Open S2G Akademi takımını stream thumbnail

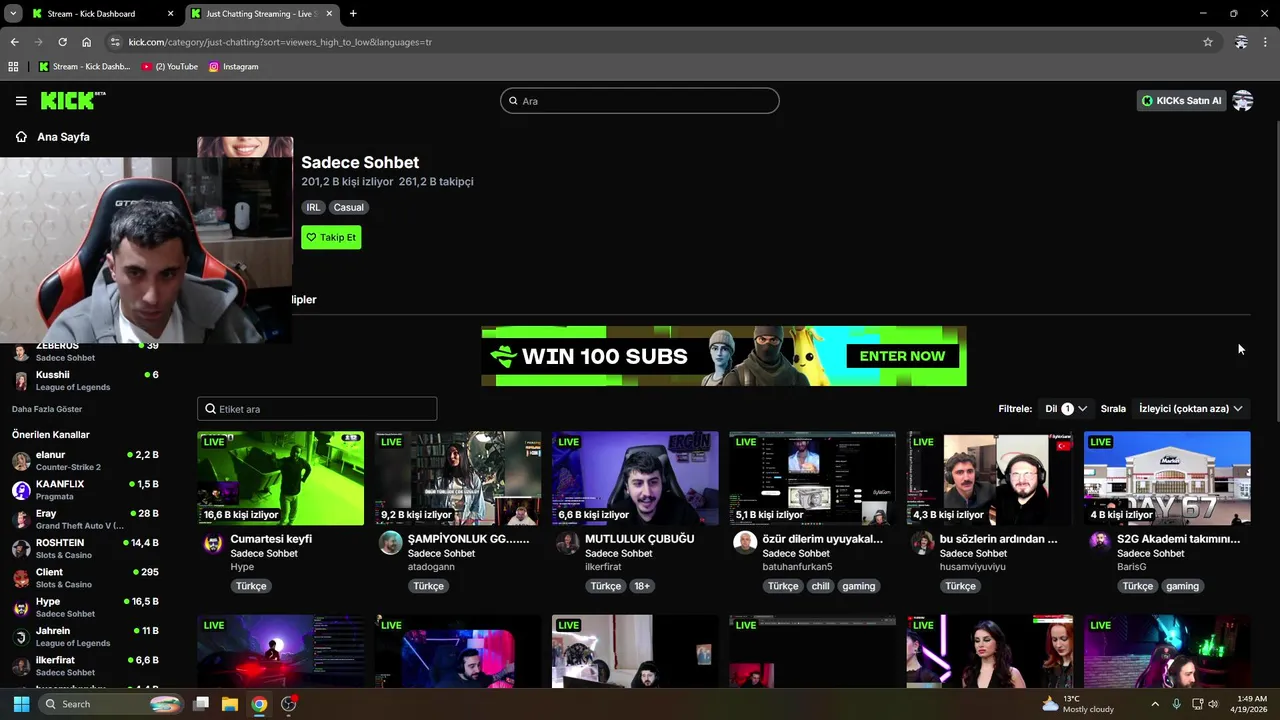tap(1167, 478)
